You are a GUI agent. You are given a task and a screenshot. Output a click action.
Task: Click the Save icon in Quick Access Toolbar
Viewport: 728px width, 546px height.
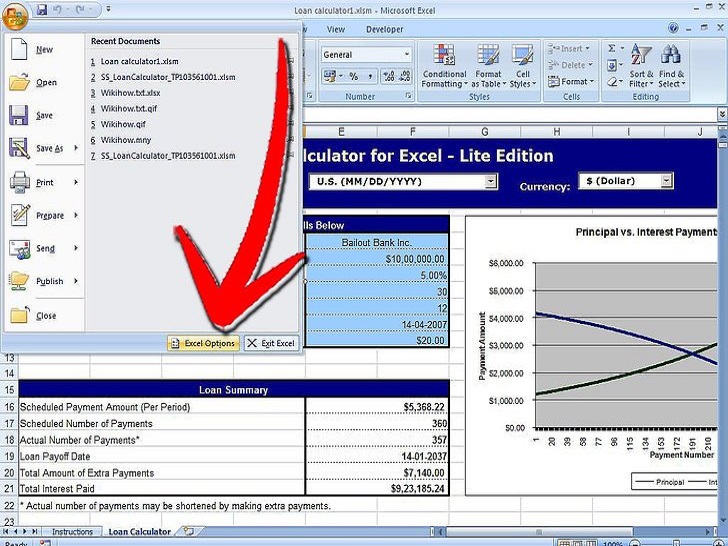click(40, 9)
